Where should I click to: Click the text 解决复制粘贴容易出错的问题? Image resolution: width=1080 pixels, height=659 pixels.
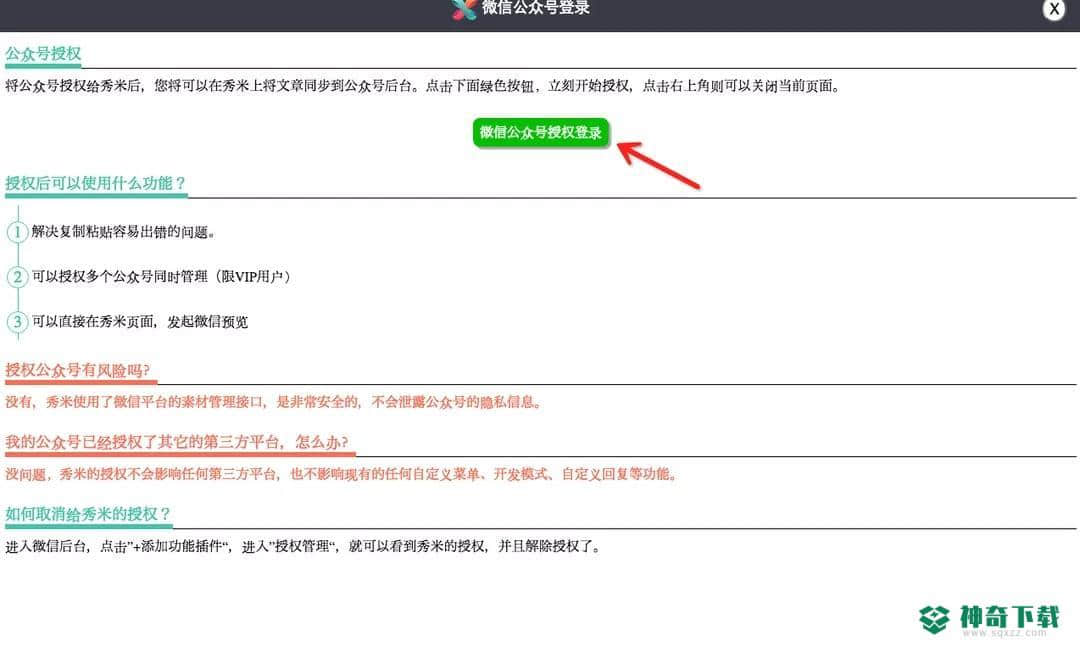123,232
